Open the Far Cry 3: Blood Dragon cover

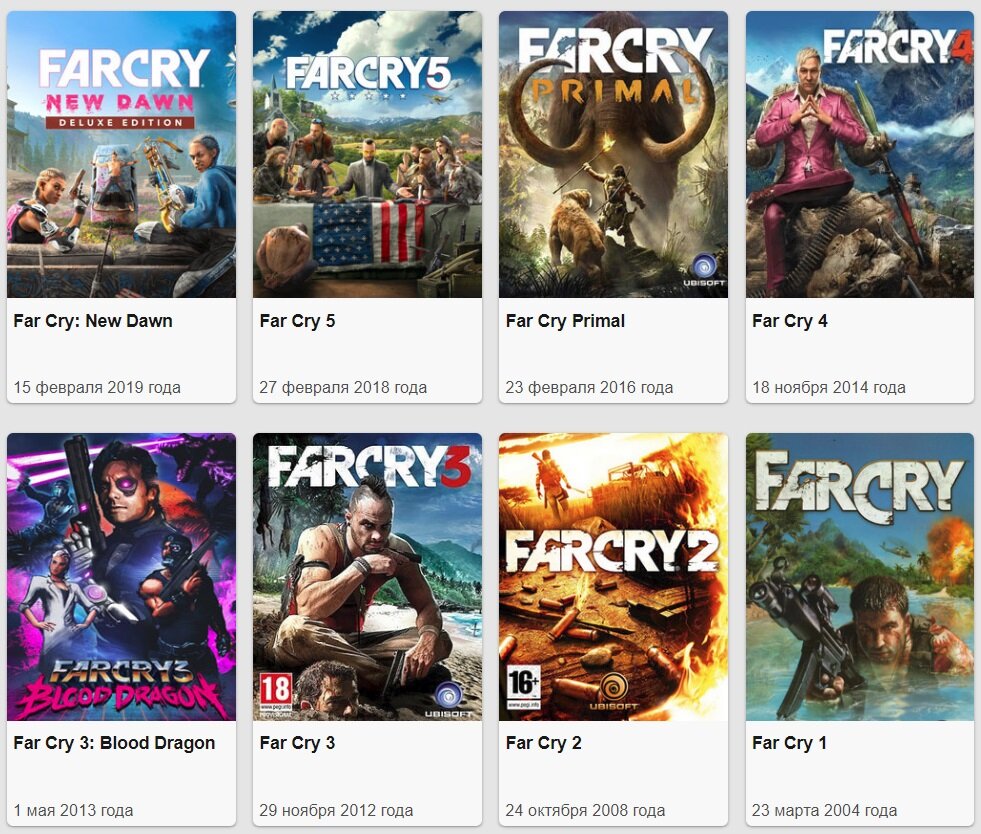click(x=121, y=576)
